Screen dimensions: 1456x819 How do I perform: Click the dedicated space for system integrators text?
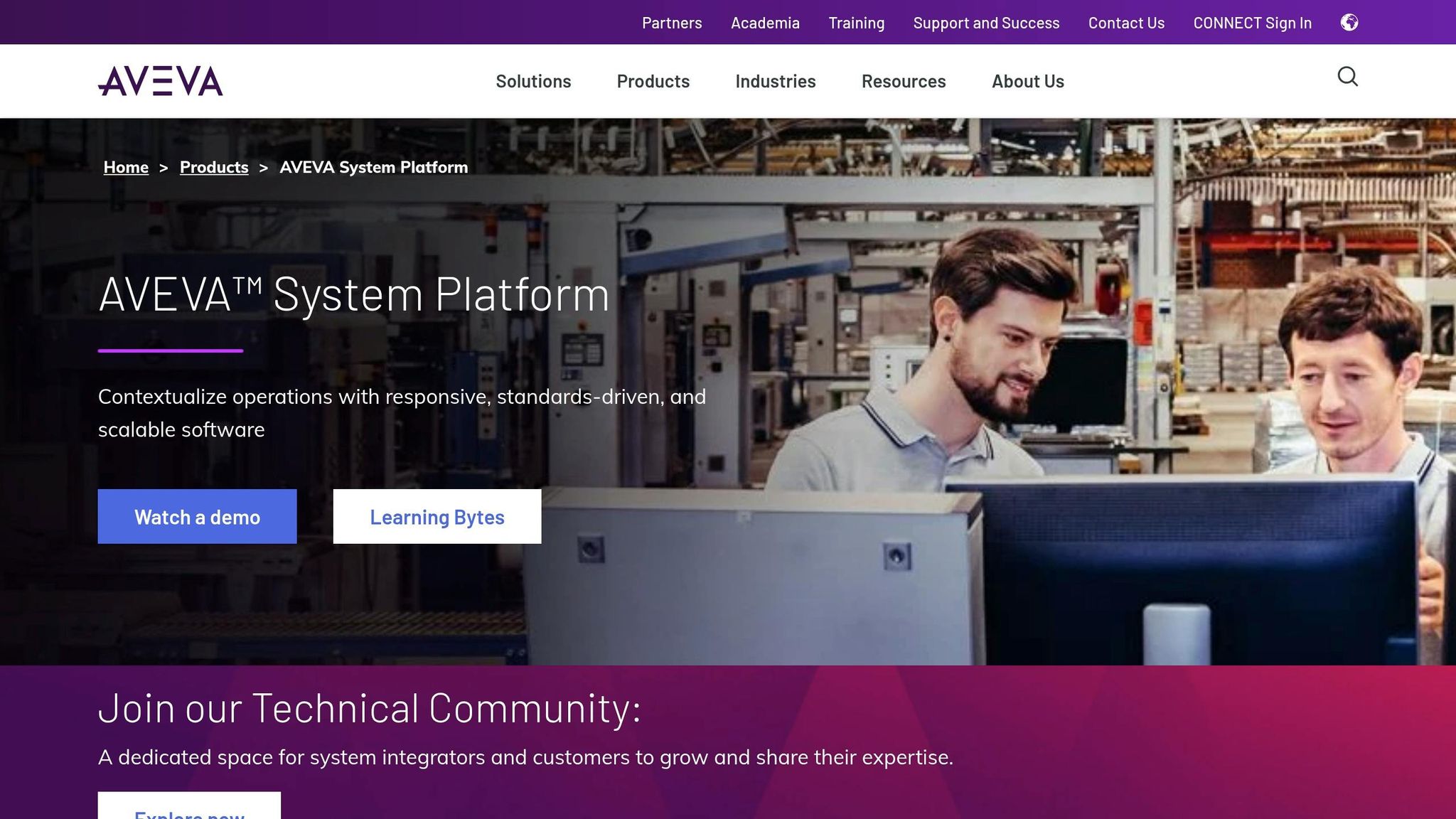[525, 757]
